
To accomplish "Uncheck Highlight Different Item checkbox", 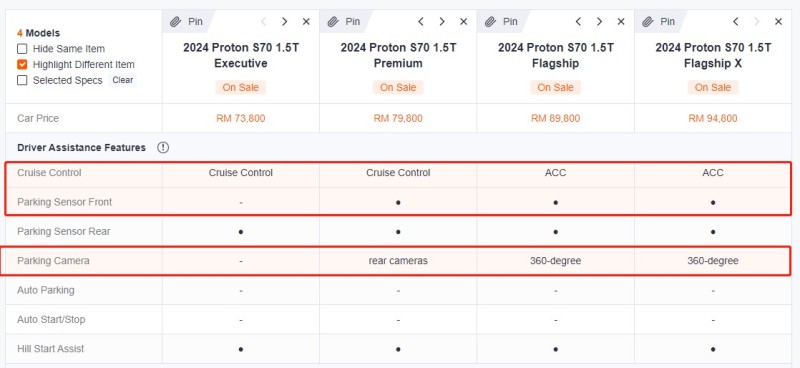I will 22,65.
